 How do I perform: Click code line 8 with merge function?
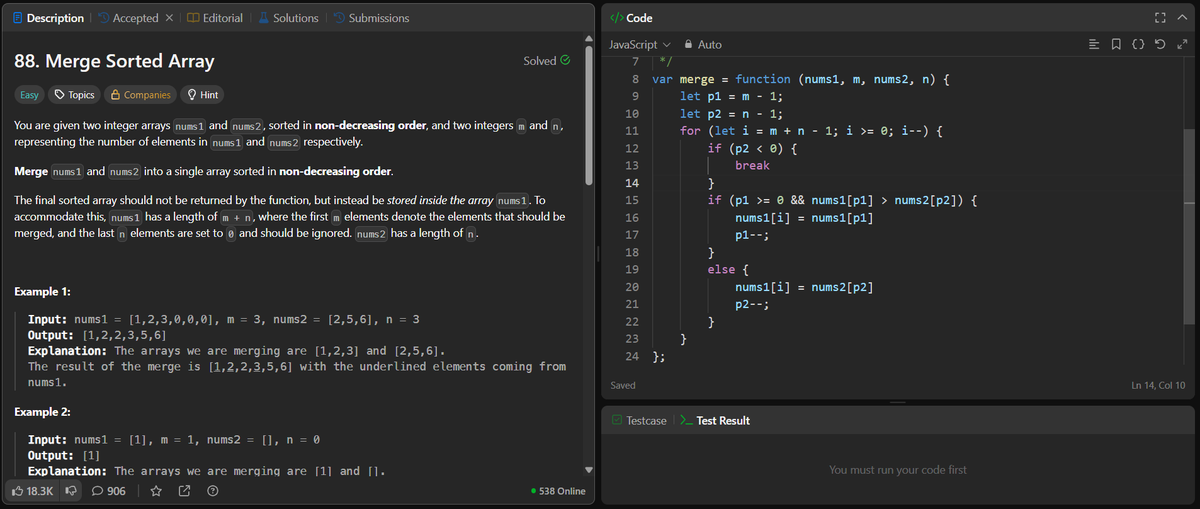click(801, 79)
